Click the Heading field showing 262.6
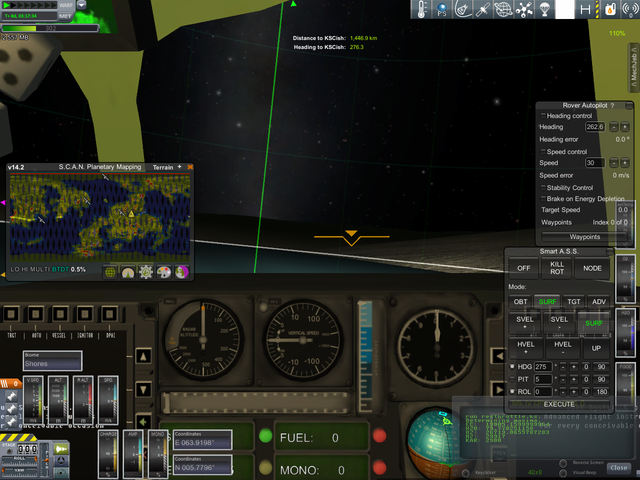 coord(595,127)
